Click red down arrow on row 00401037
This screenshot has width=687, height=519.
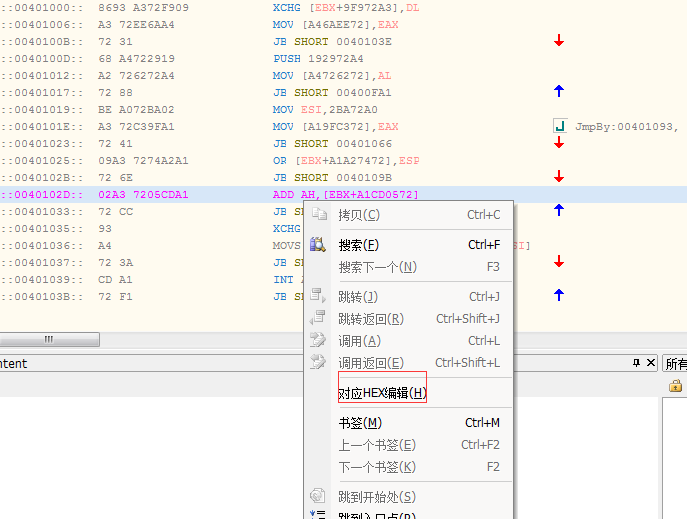pos(559,261)
